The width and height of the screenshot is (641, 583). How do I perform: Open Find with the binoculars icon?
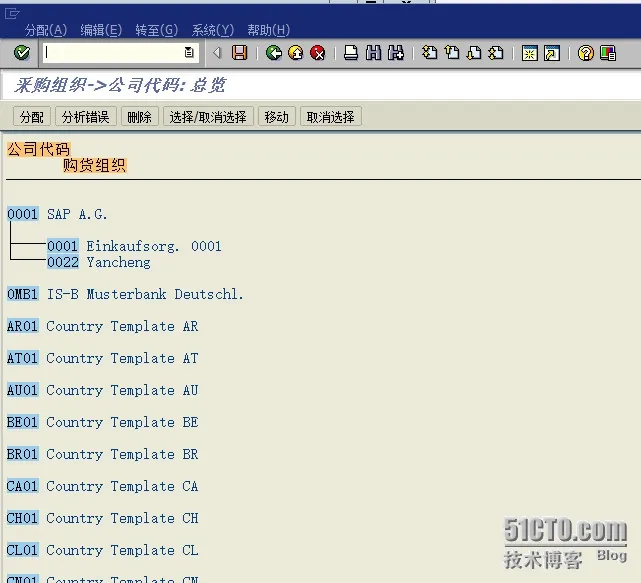(x=373, y=53)
